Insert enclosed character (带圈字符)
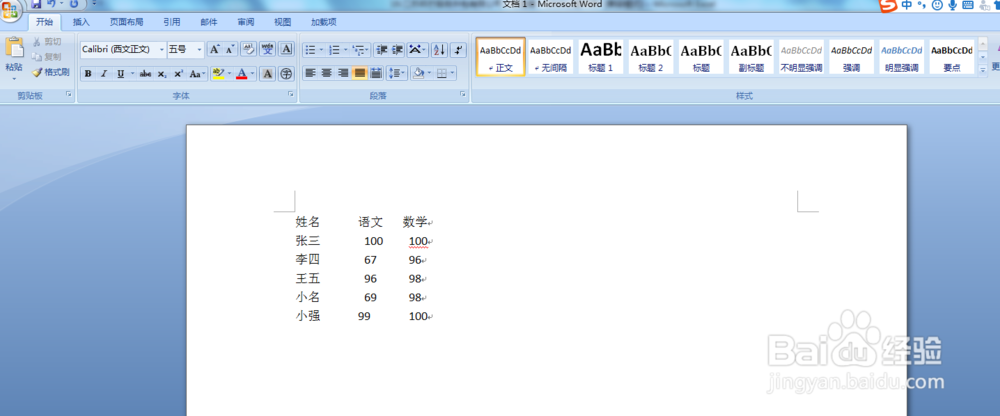This screenshot has width=1000, height=416. [x=286, y=74]
